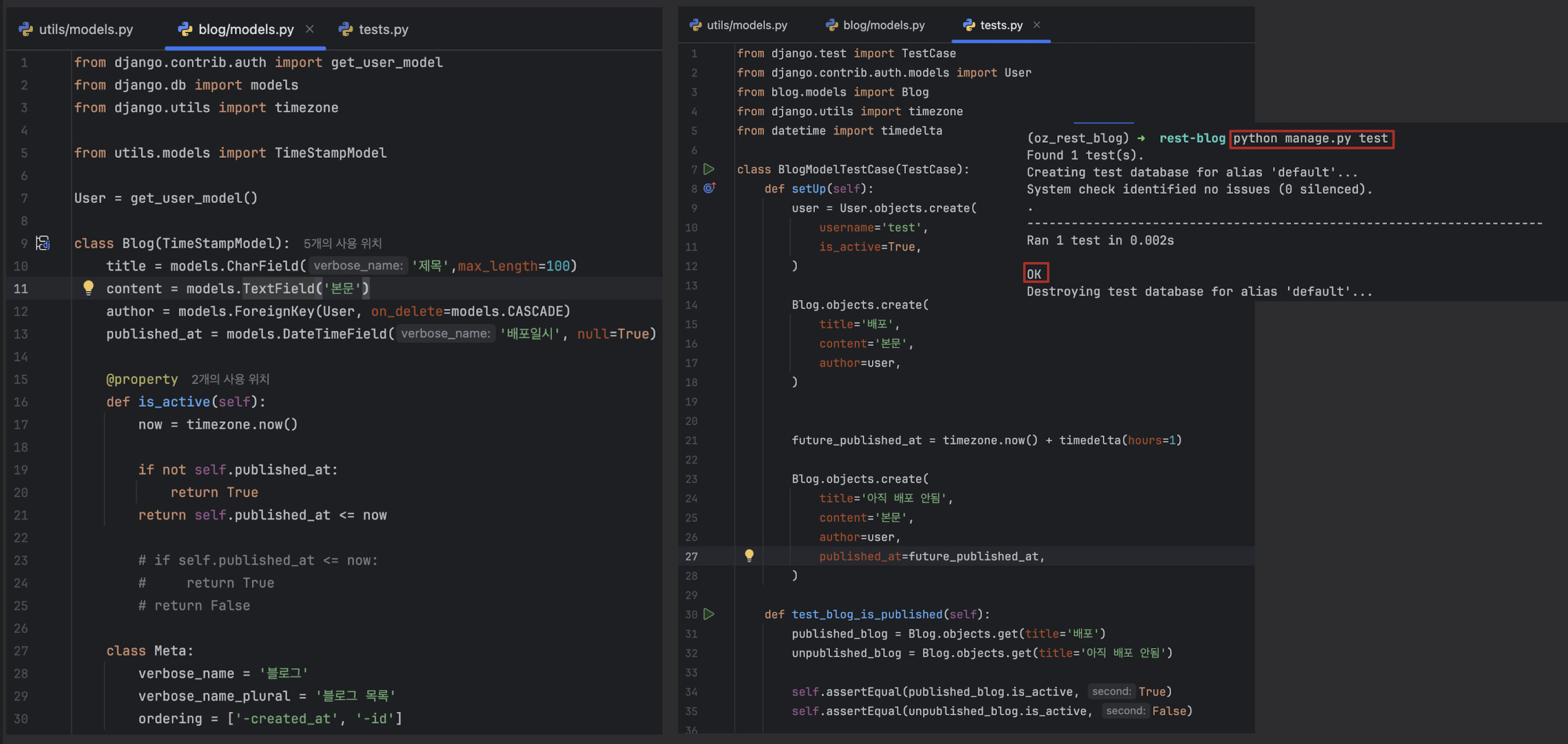This screenshot has height=744, width=1568.
Task: Close blog/models.py tab in left pane
Action: 309,29
